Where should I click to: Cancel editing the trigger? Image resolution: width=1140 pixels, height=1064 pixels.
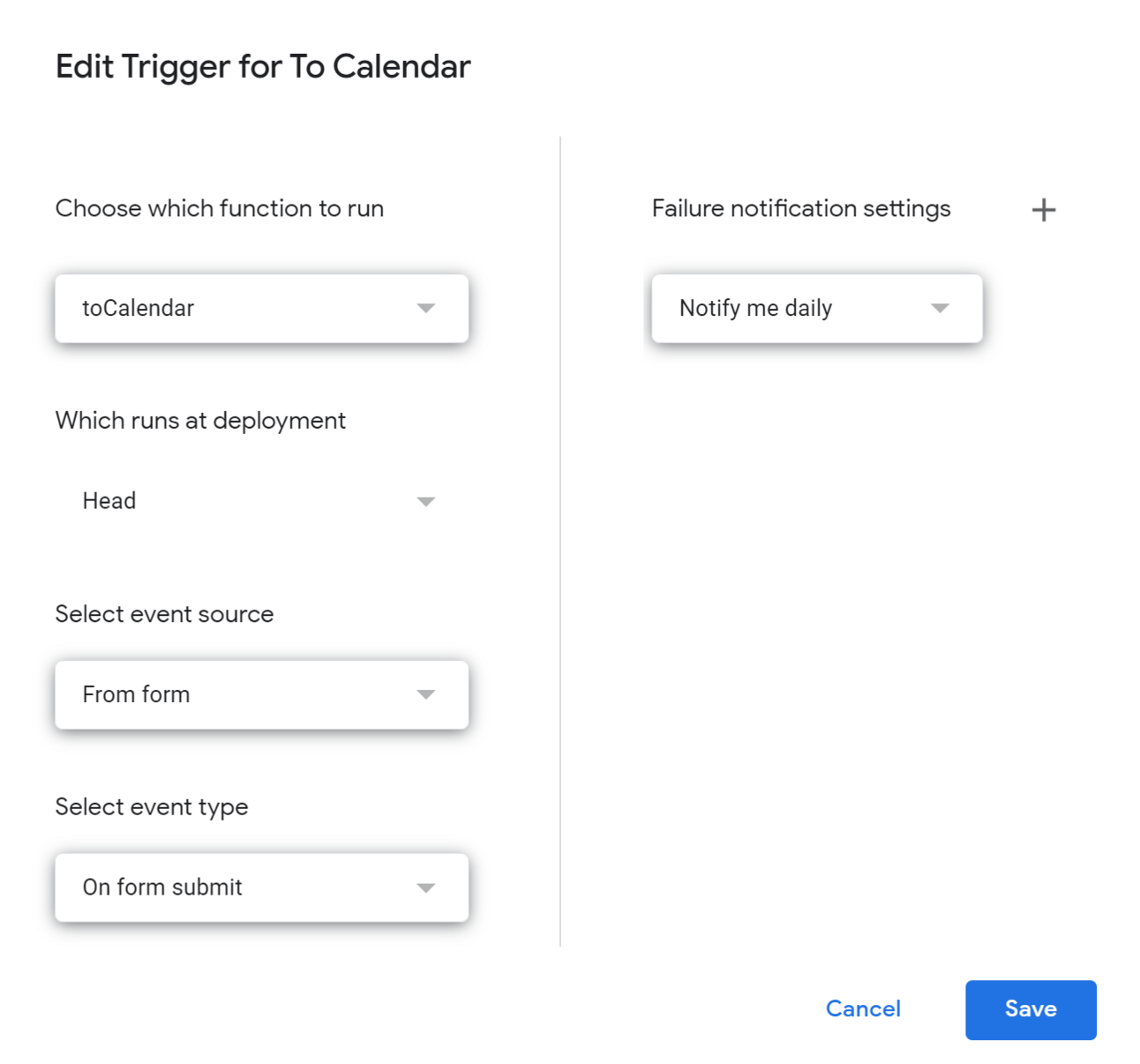(x=863, y=1009)
